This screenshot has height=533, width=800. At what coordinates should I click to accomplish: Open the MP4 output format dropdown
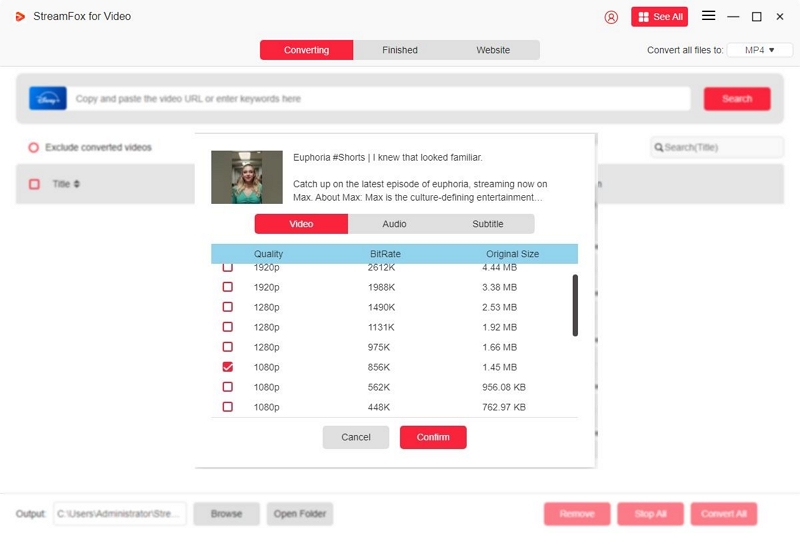pos(759,50)
